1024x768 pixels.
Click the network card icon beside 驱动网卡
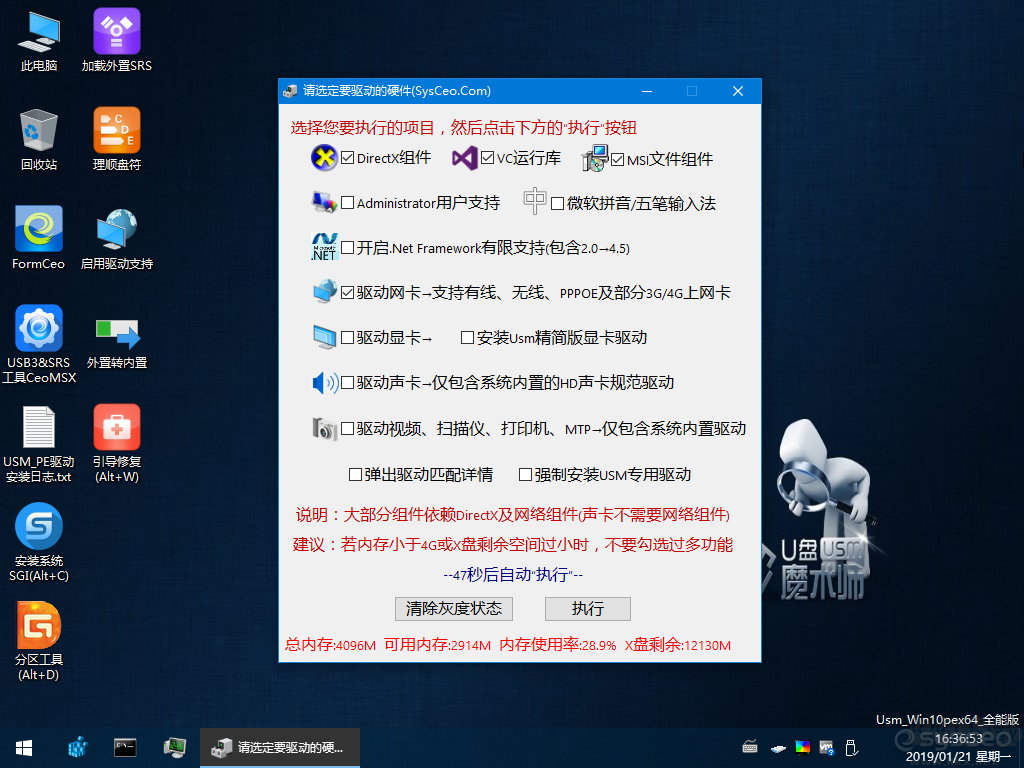325,291
